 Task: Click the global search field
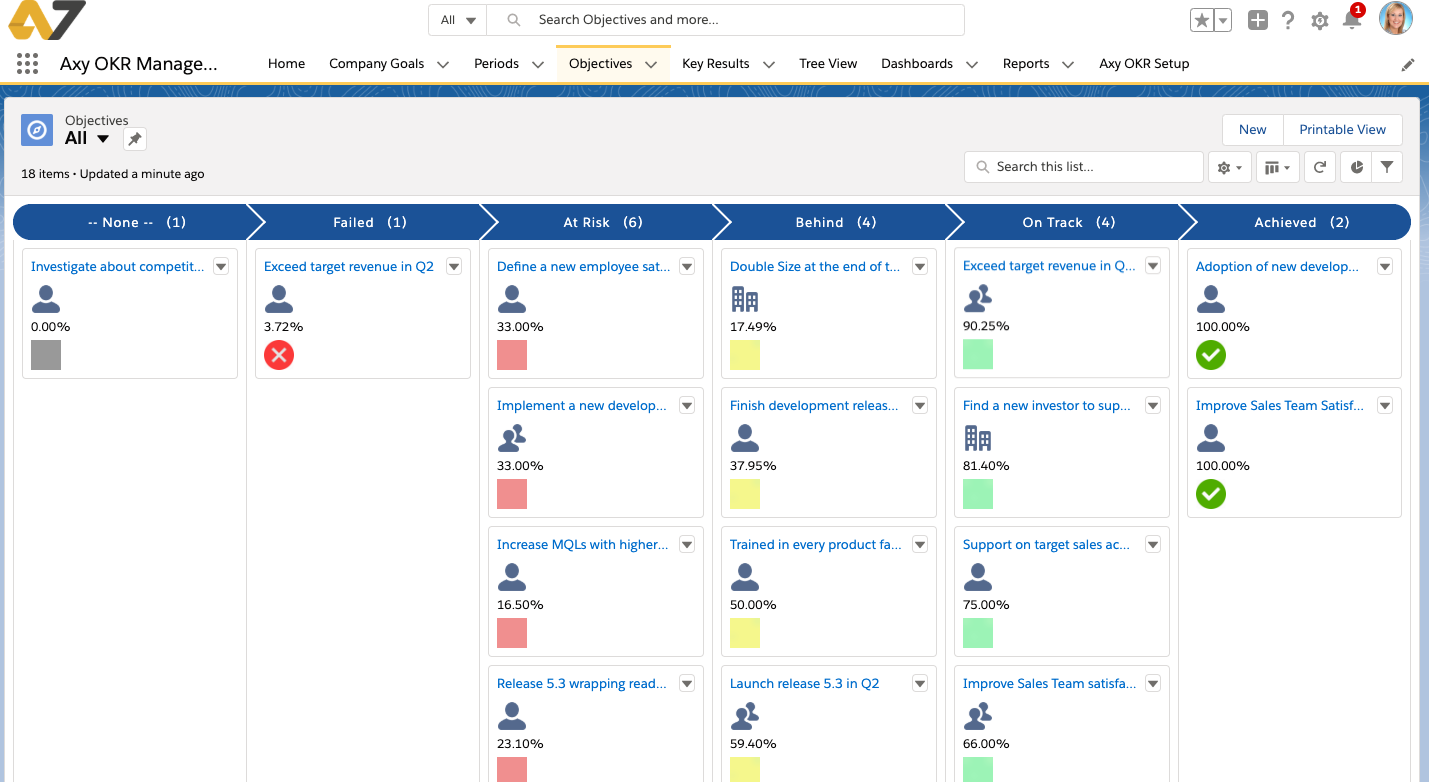[726, 20]
